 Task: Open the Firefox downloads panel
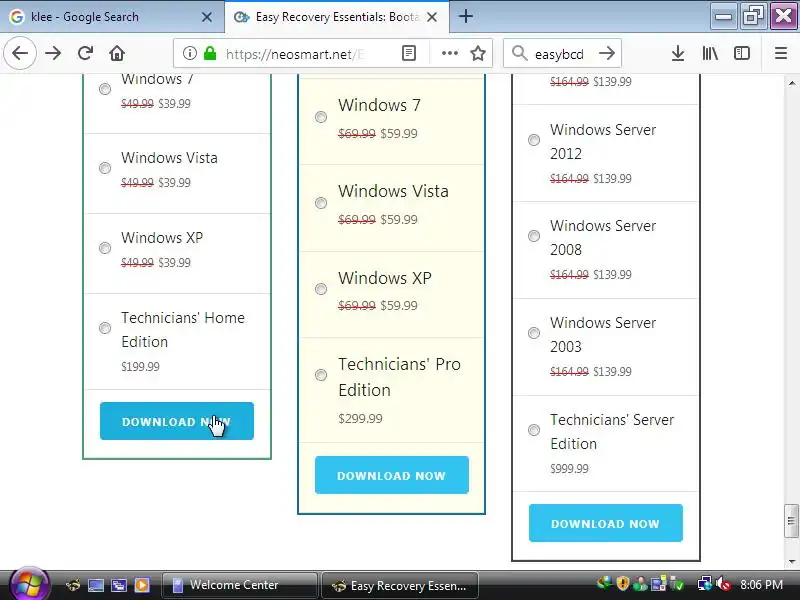point(678,53)
